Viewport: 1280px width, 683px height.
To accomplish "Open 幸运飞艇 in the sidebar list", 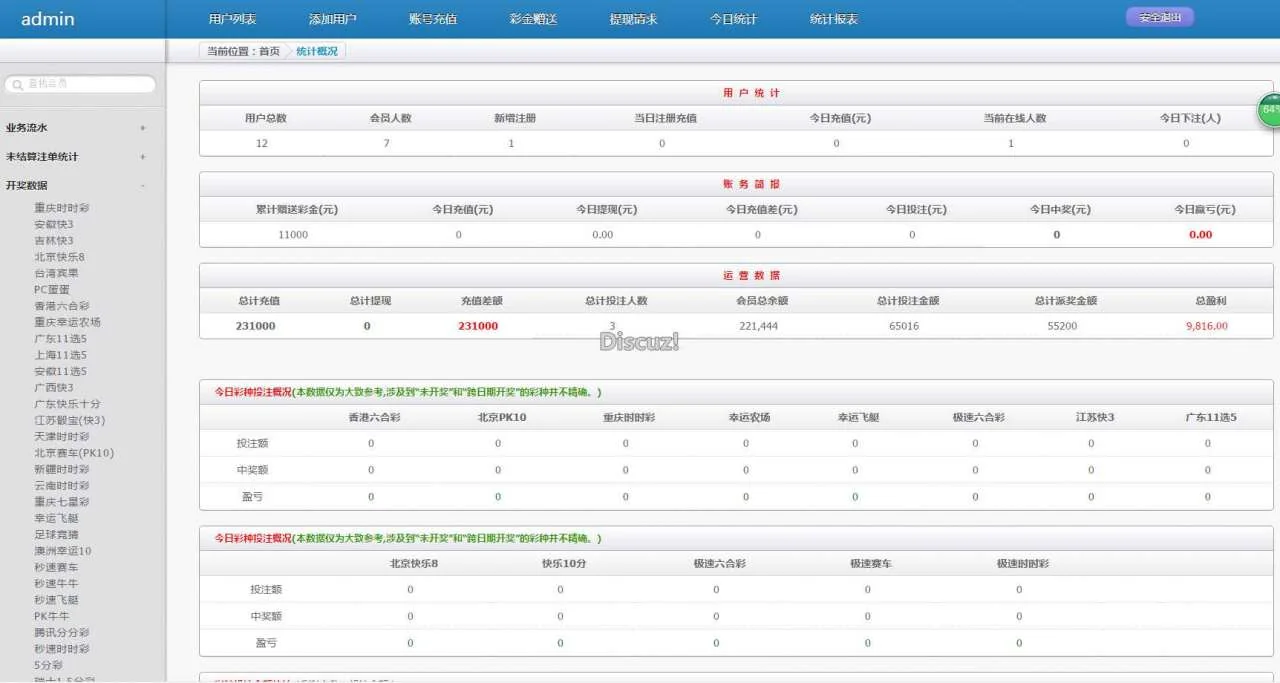I will (56, 518).
